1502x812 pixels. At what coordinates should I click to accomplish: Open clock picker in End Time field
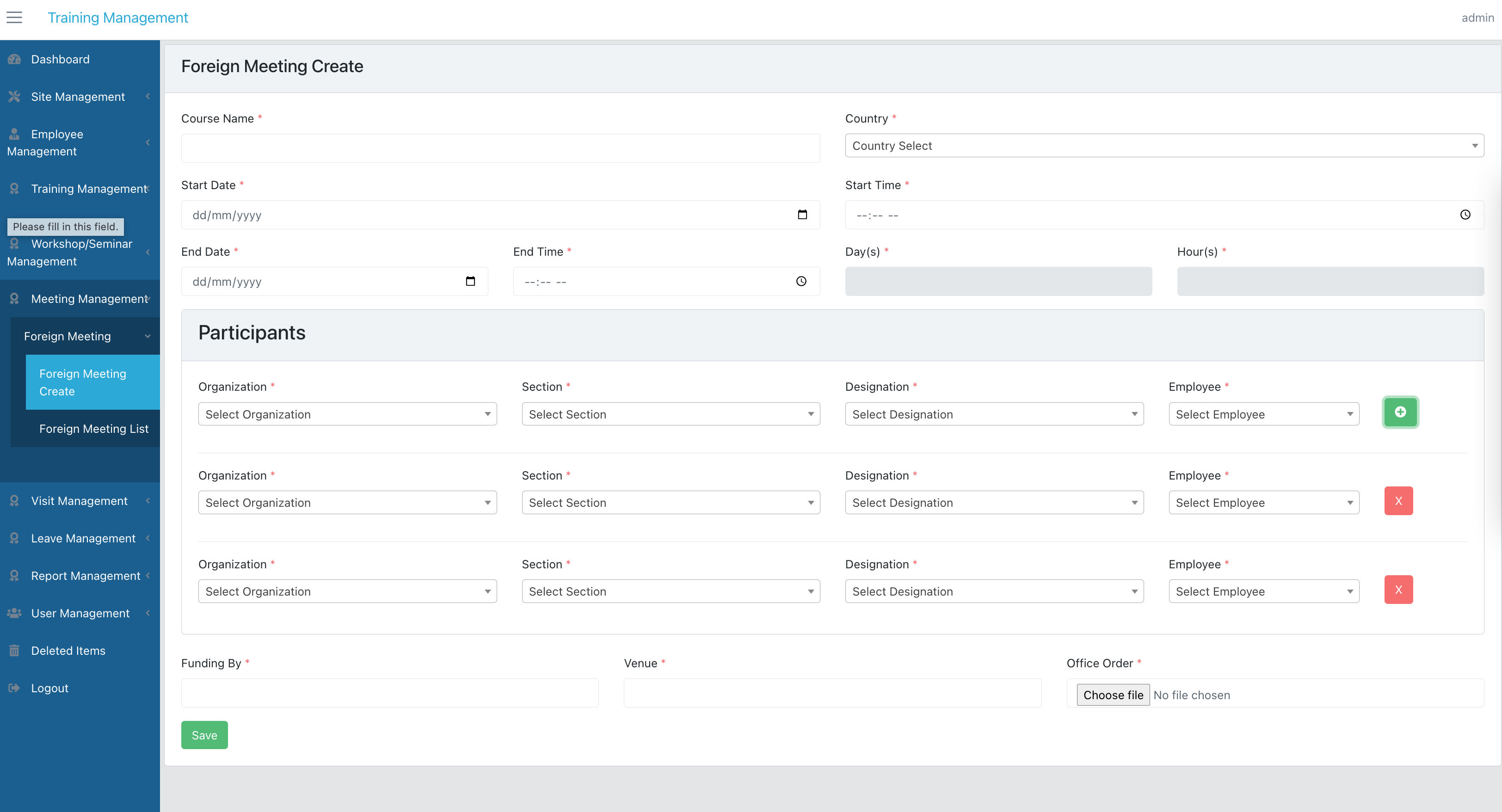coord(802,281)
